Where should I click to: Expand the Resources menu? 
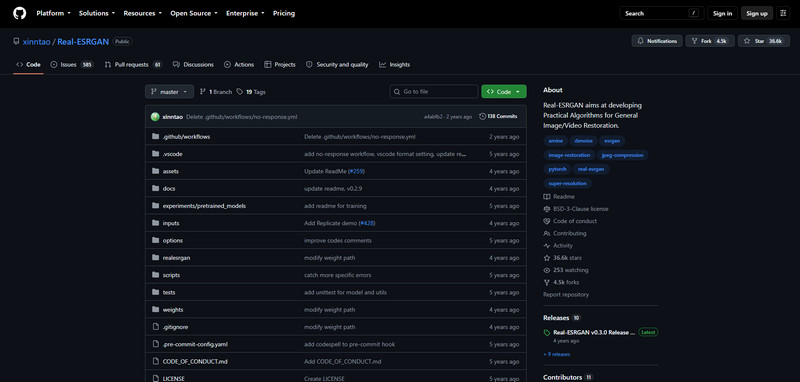[x=142, y=13]
